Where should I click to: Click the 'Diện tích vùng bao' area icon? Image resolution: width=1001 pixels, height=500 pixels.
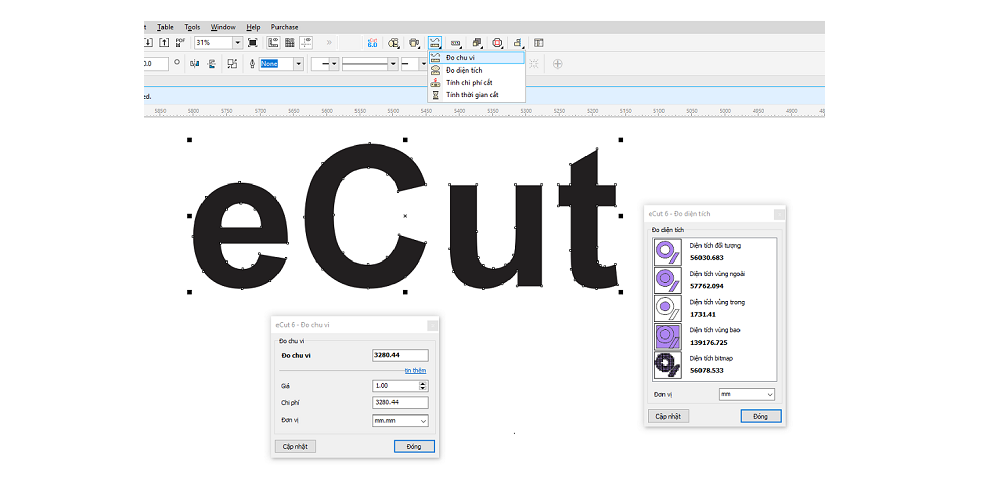click(x=667, y=336)
